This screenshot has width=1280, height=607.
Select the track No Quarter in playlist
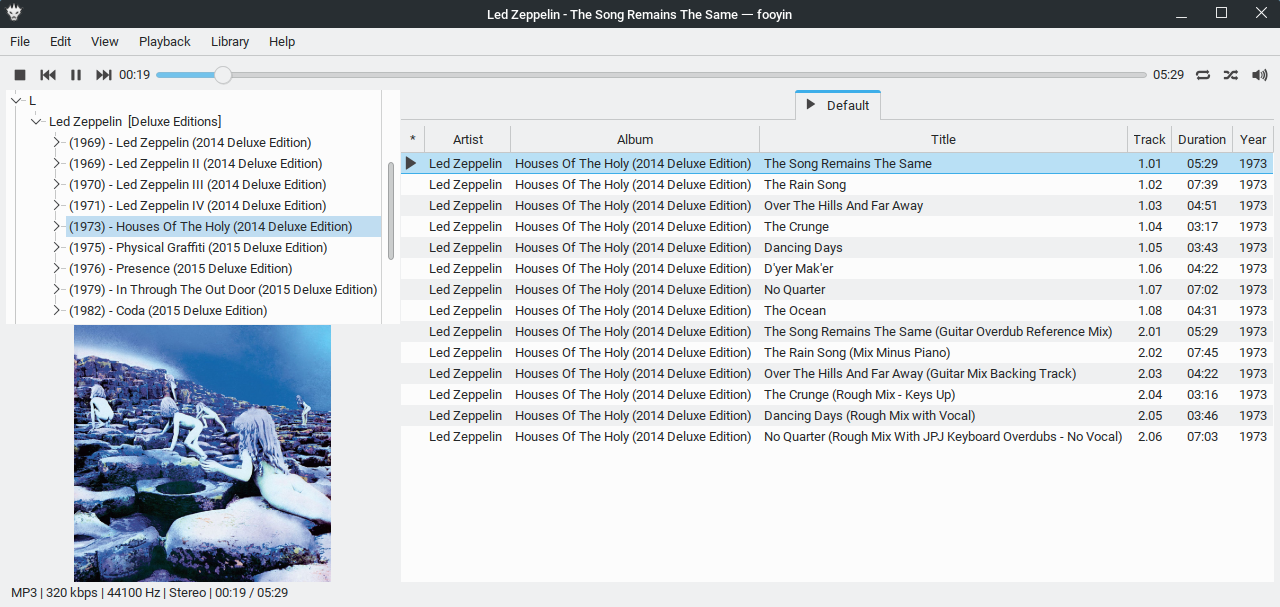tap(794, 290)
